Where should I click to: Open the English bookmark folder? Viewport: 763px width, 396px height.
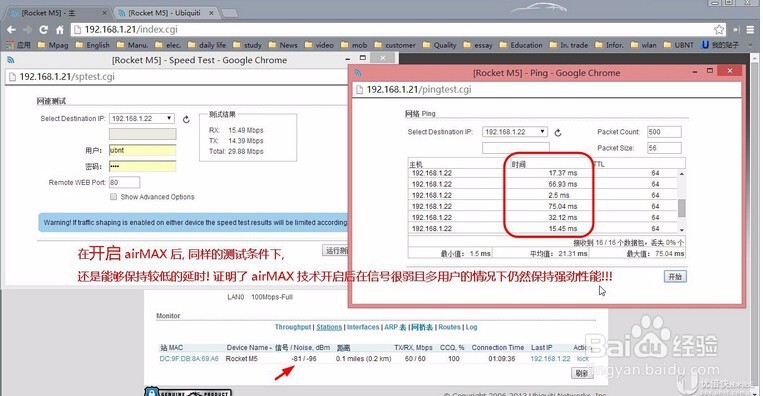(92, 45)
